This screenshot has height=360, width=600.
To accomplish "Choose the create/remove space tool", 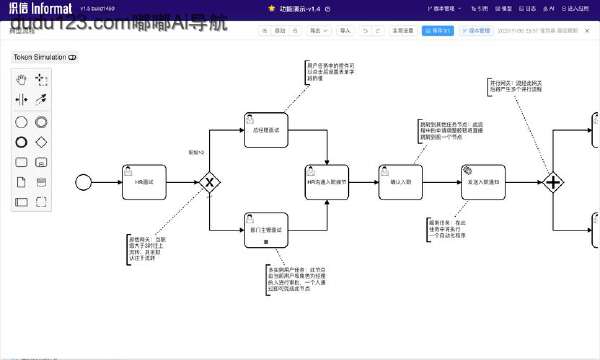I will coord(21,100).
